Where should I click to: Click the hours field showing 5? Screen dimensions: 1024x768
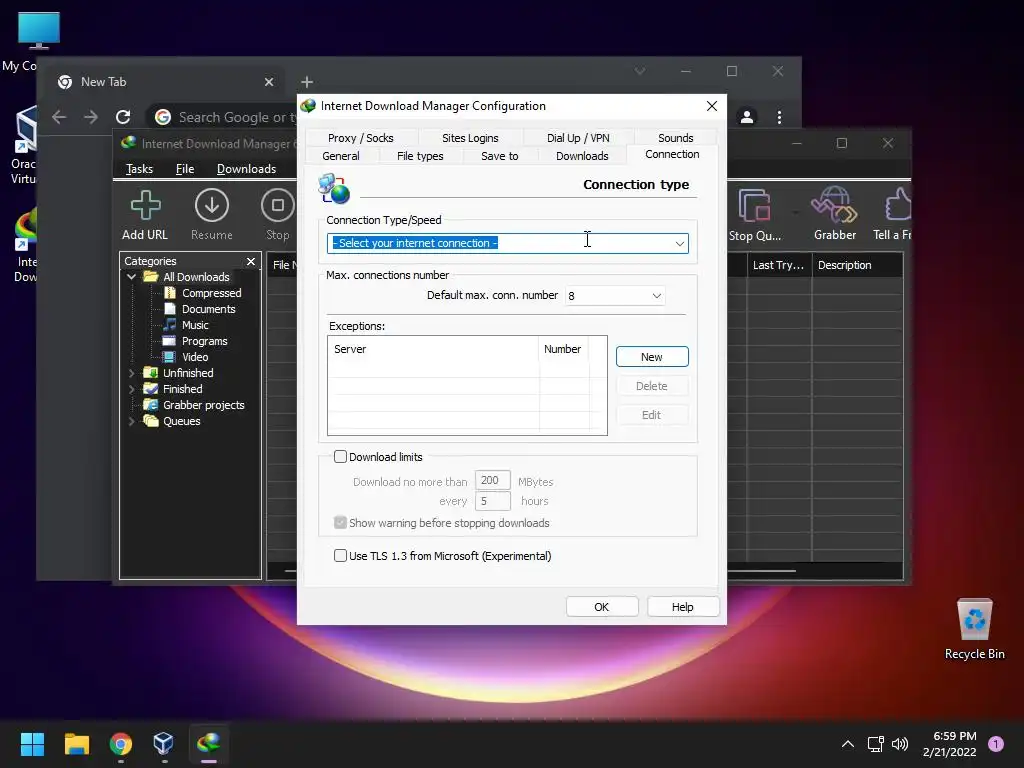click(x=492, y=501)
